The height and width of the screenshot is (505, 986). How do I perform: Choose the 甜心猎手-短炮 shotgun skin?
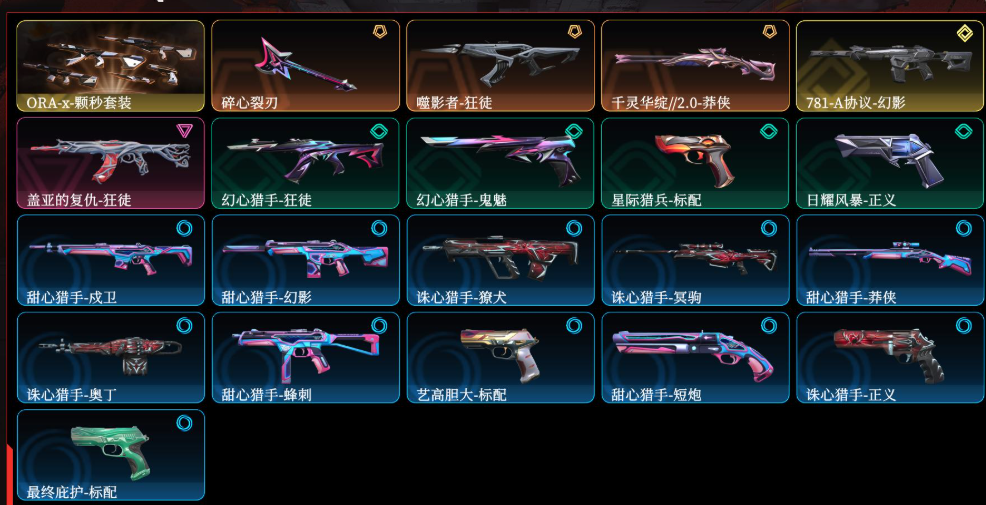695,358
